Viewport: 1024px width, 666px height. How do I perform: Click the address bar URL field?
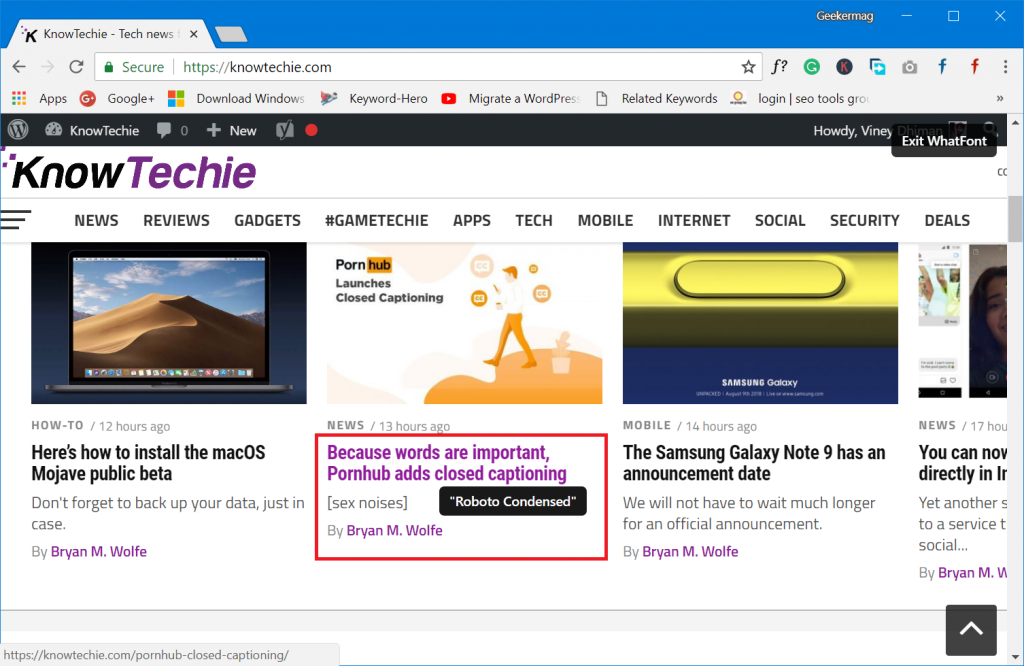(x=428, y=67)
